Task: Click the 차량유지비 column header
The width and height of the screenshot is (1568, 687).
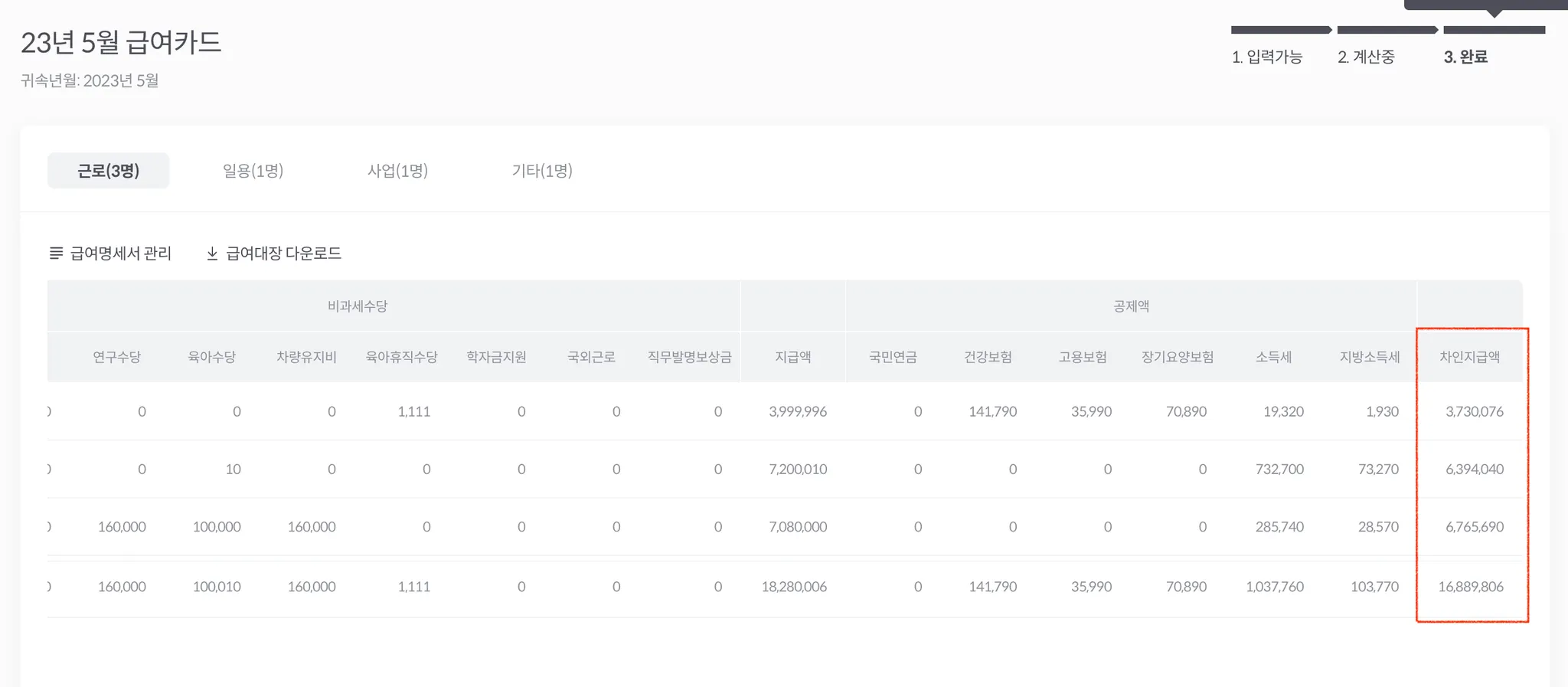Action: [306, 357]
